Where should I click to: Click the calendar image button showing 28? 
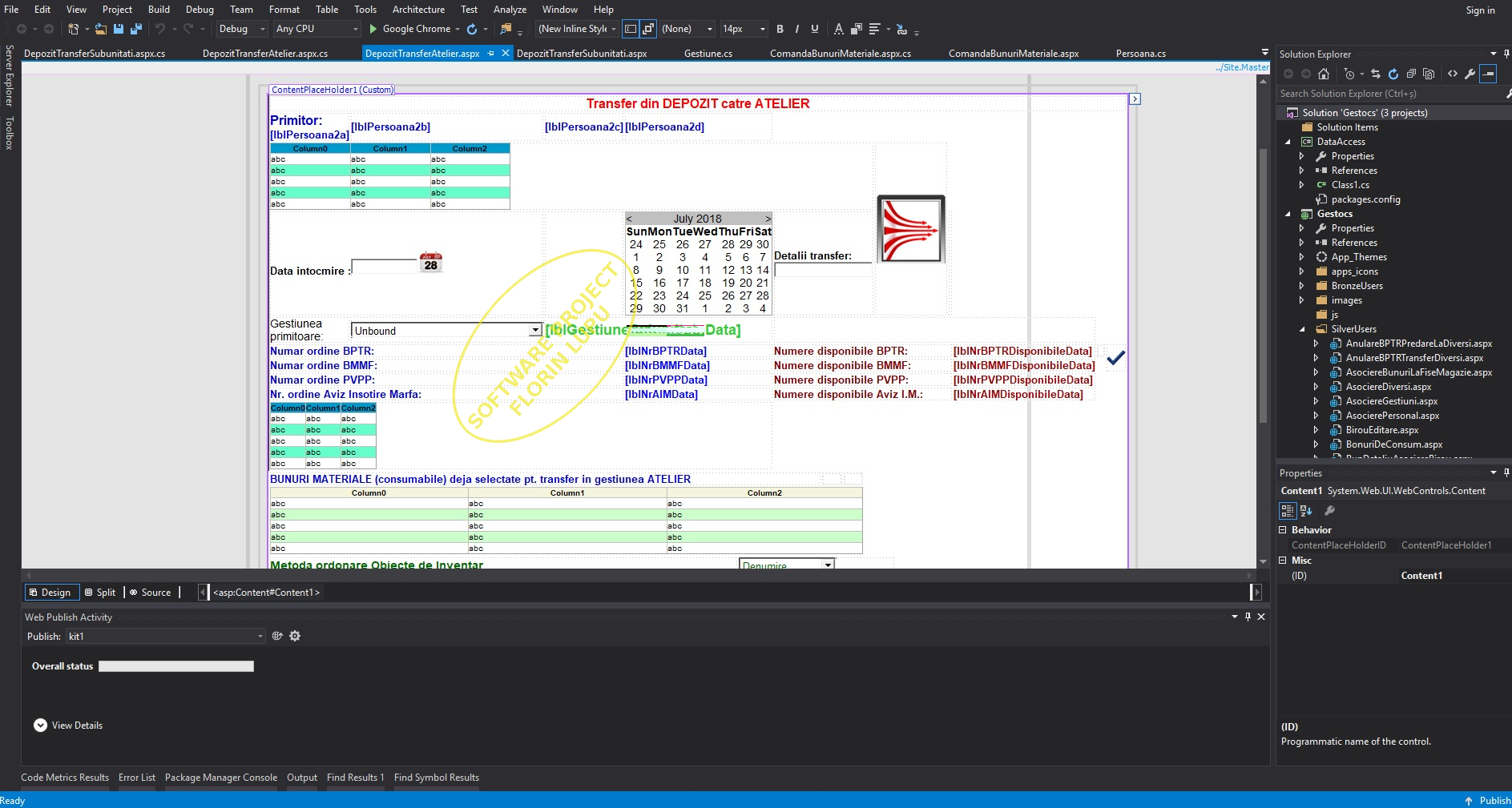coord(431,262)
